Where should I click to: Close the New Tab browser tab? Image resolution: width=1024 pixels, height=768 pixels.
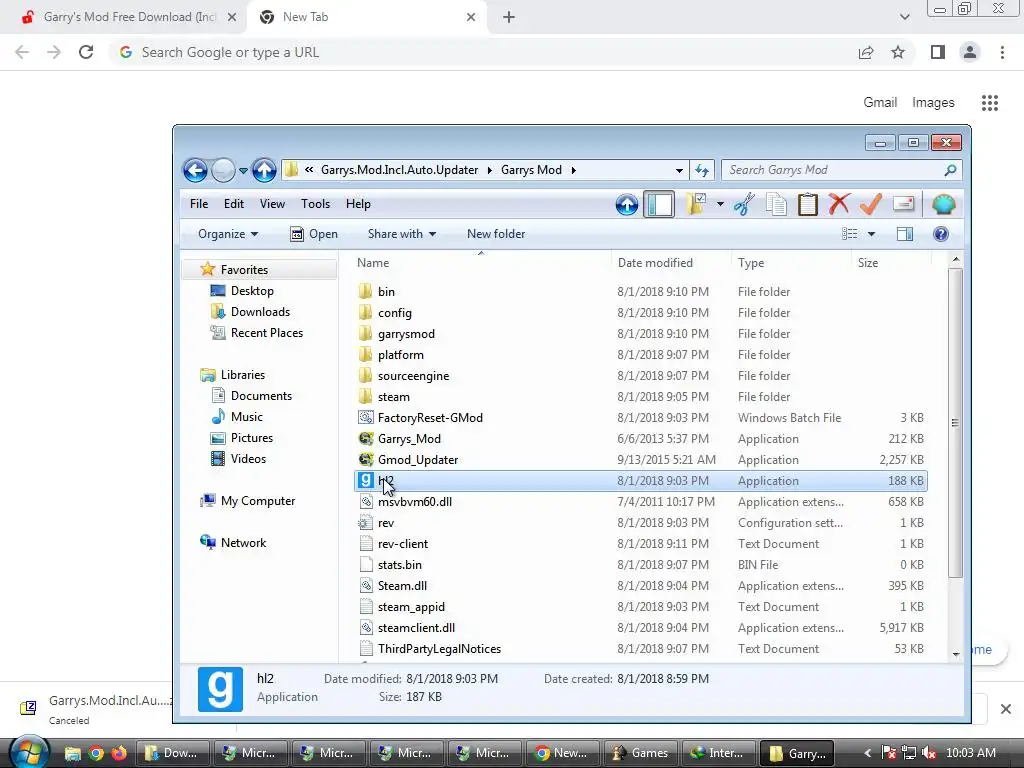[471, 17]
